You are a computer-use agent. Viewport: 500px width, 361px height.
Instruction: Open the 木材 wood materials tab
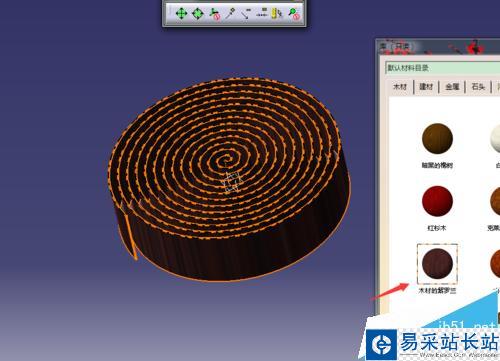point(400,87)
